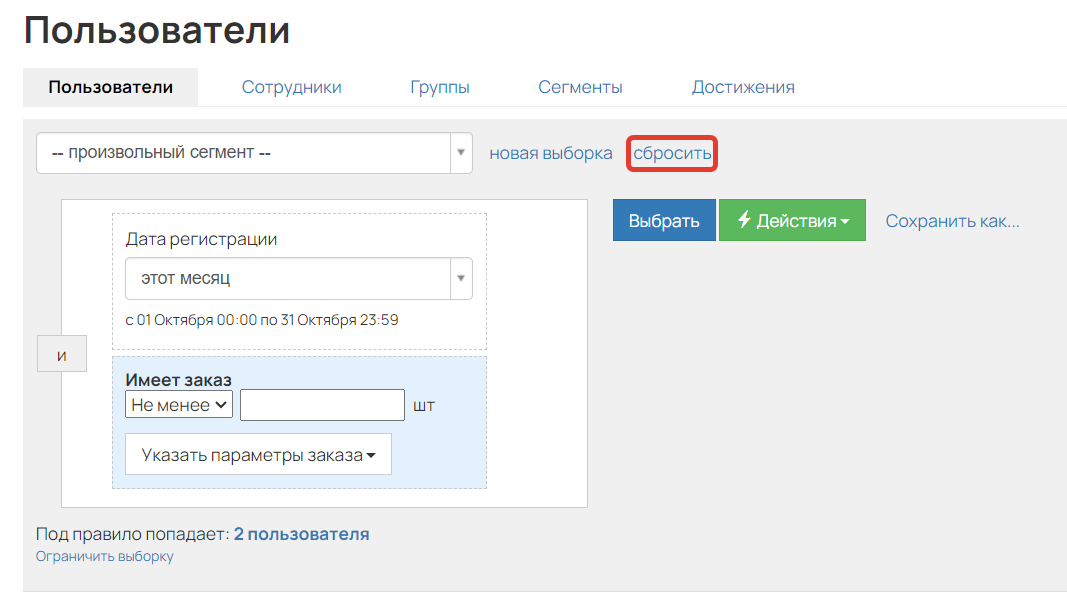Open the произвольный сегмент dropdown
Image resolution: width=1067 pixels, height=599 pixels.
254,152
